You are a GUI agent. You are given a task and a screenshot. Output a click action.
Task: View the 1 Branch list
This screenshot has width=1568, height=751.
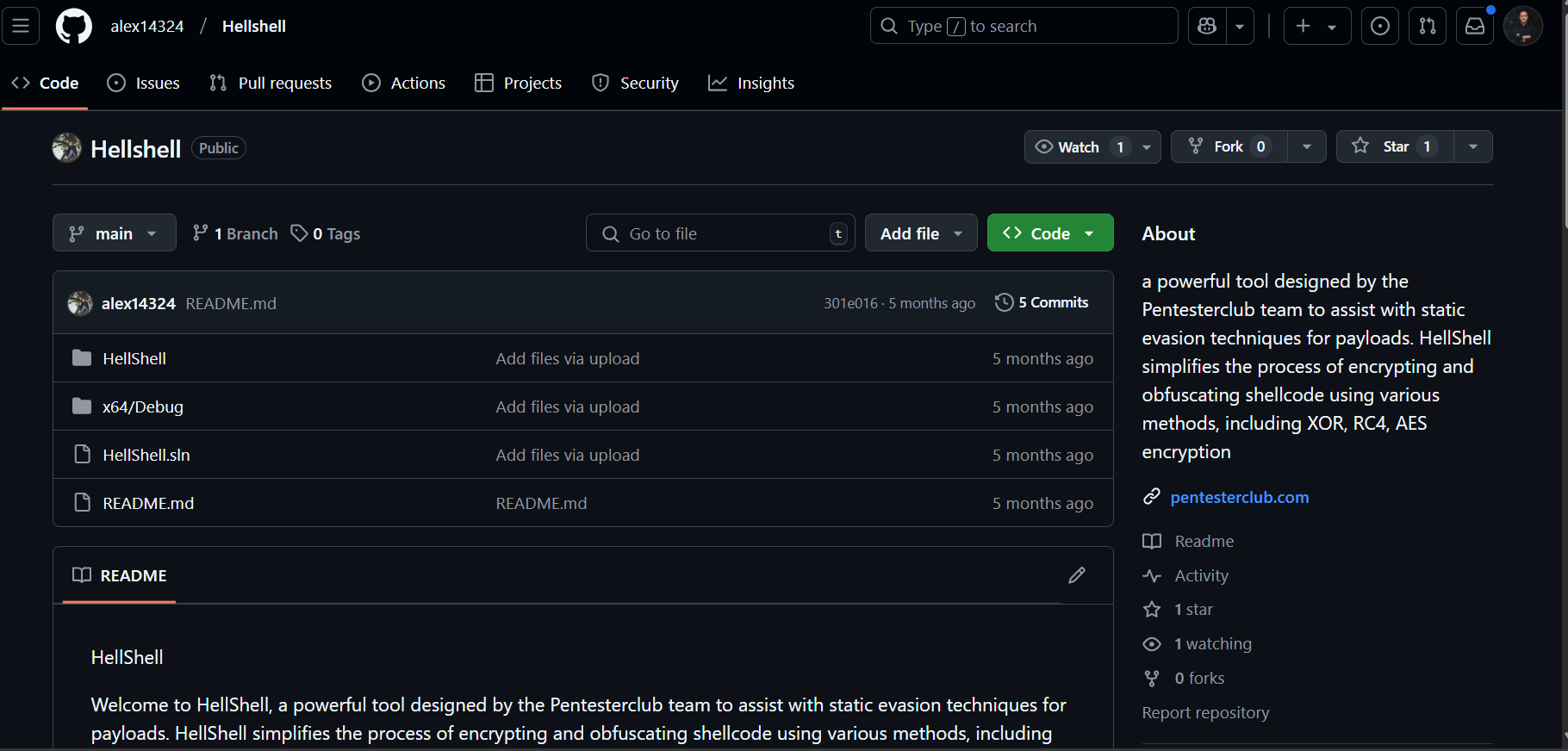pos(235,233)
